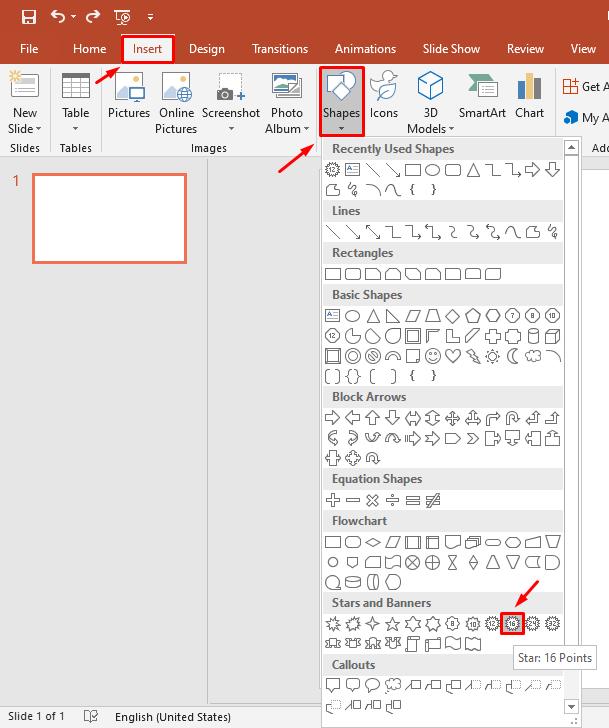Screen dimensions: 609x728
Task: Select slide 1 thumbnail
Action: 110,219
